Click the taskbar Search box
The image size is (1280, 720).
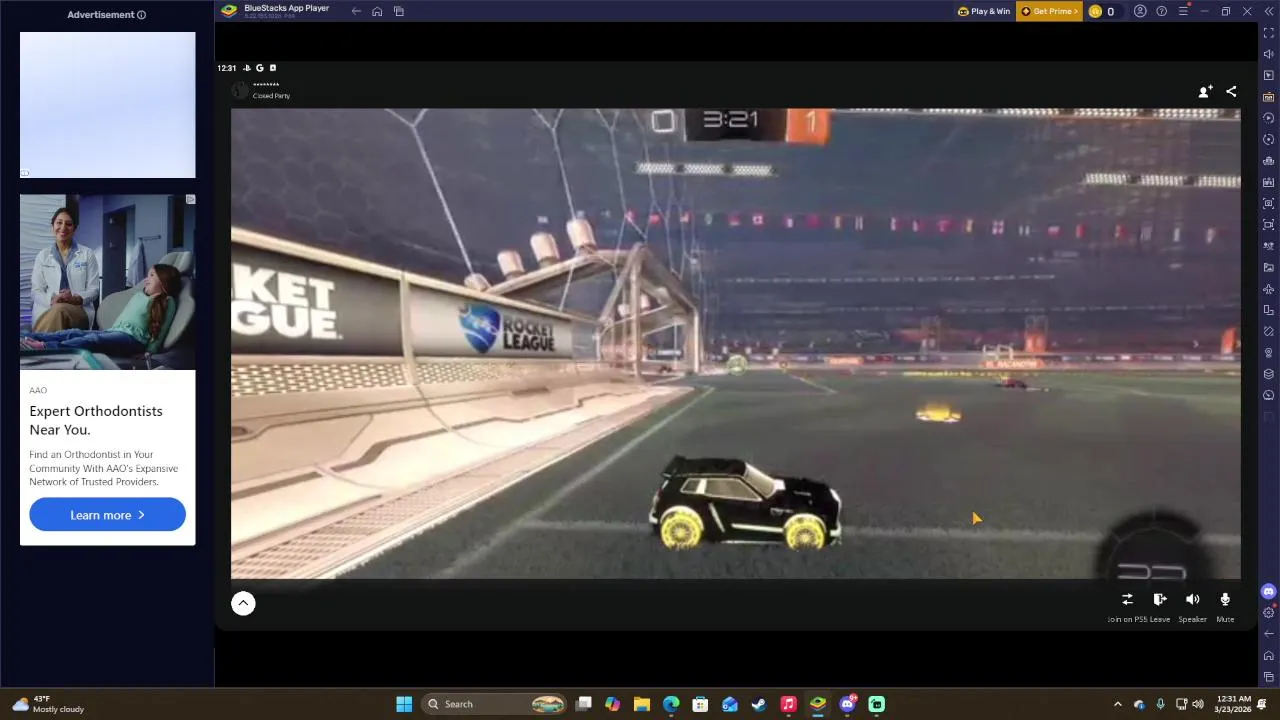click(496, 704)
